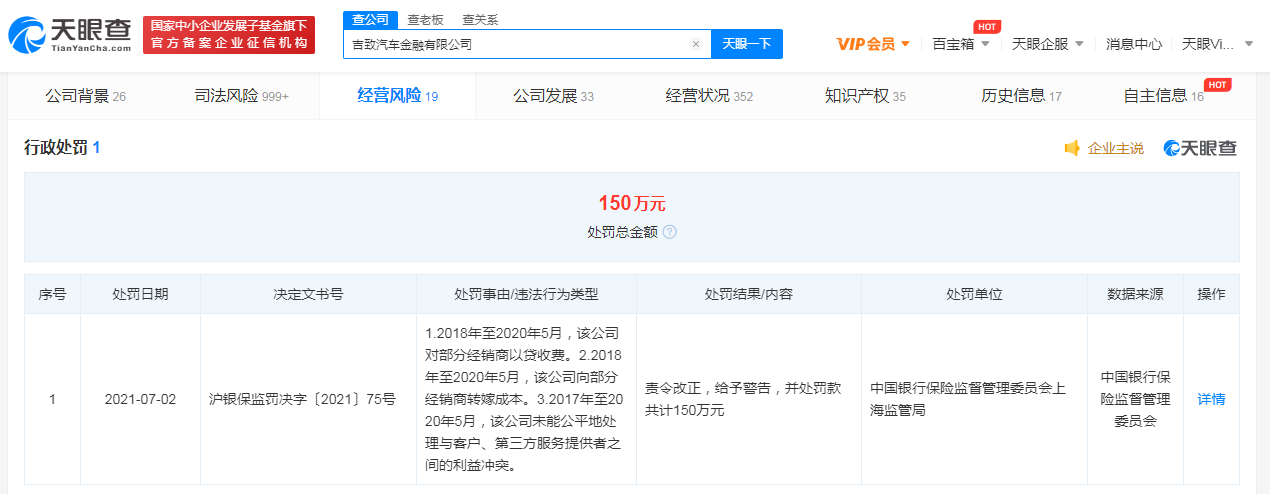Open the 天眼Vi... account dropdown
1270x494 pixels.
point(1218,44)
